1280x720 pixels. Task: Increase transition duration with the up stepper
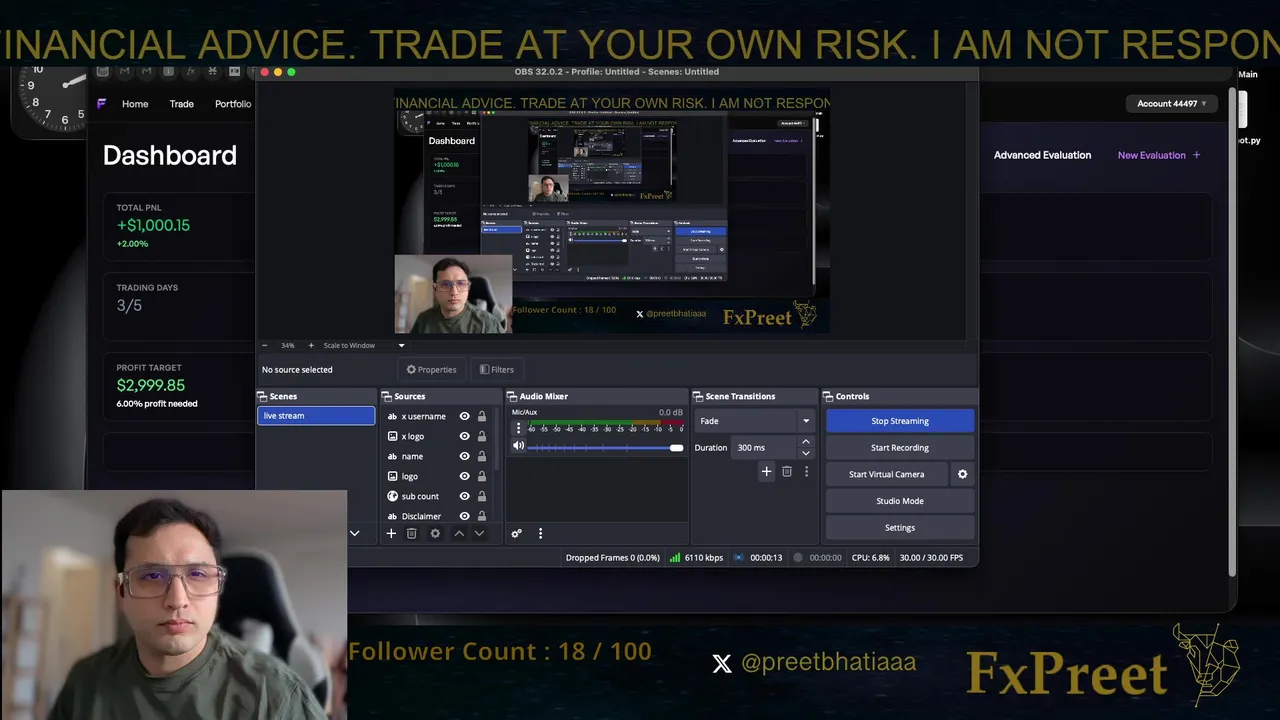pyautogui.click(x=806, y=442)
